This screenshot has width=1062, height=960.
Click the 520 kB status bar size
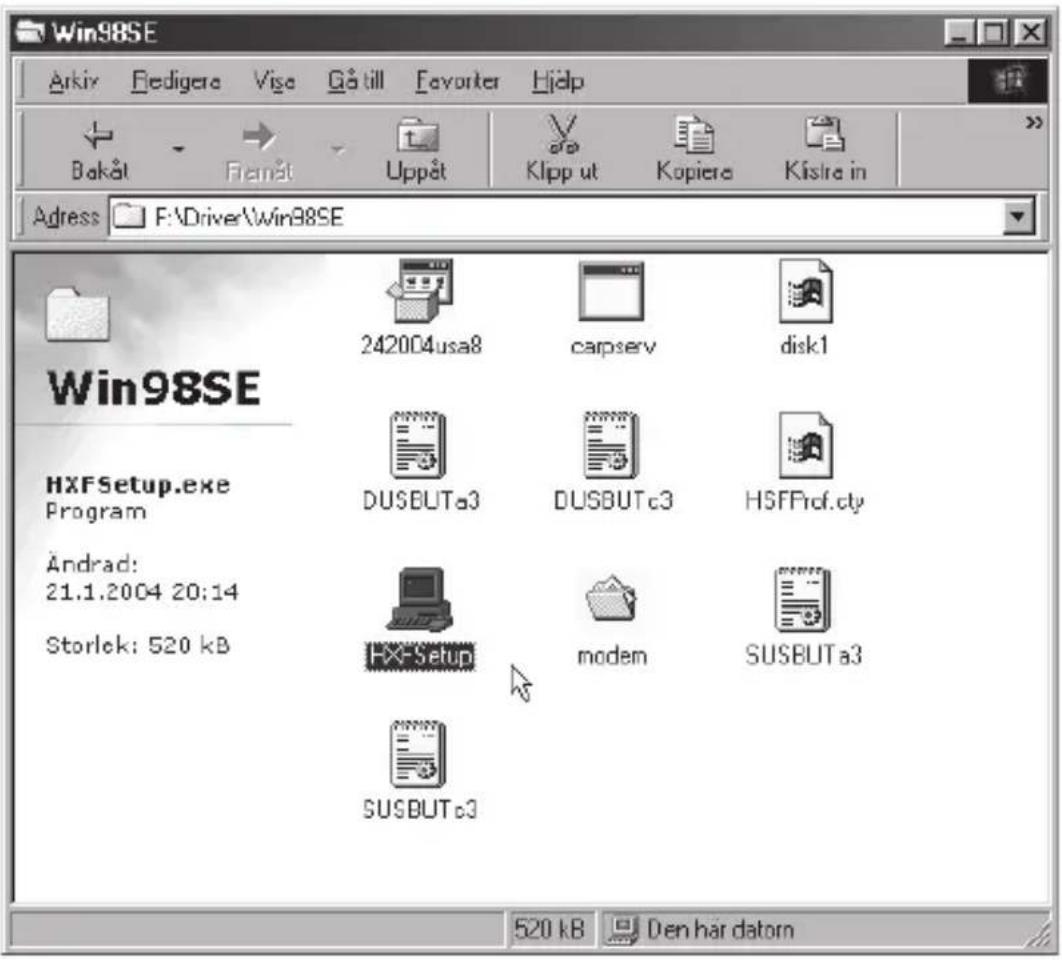[x=549, y=929]
